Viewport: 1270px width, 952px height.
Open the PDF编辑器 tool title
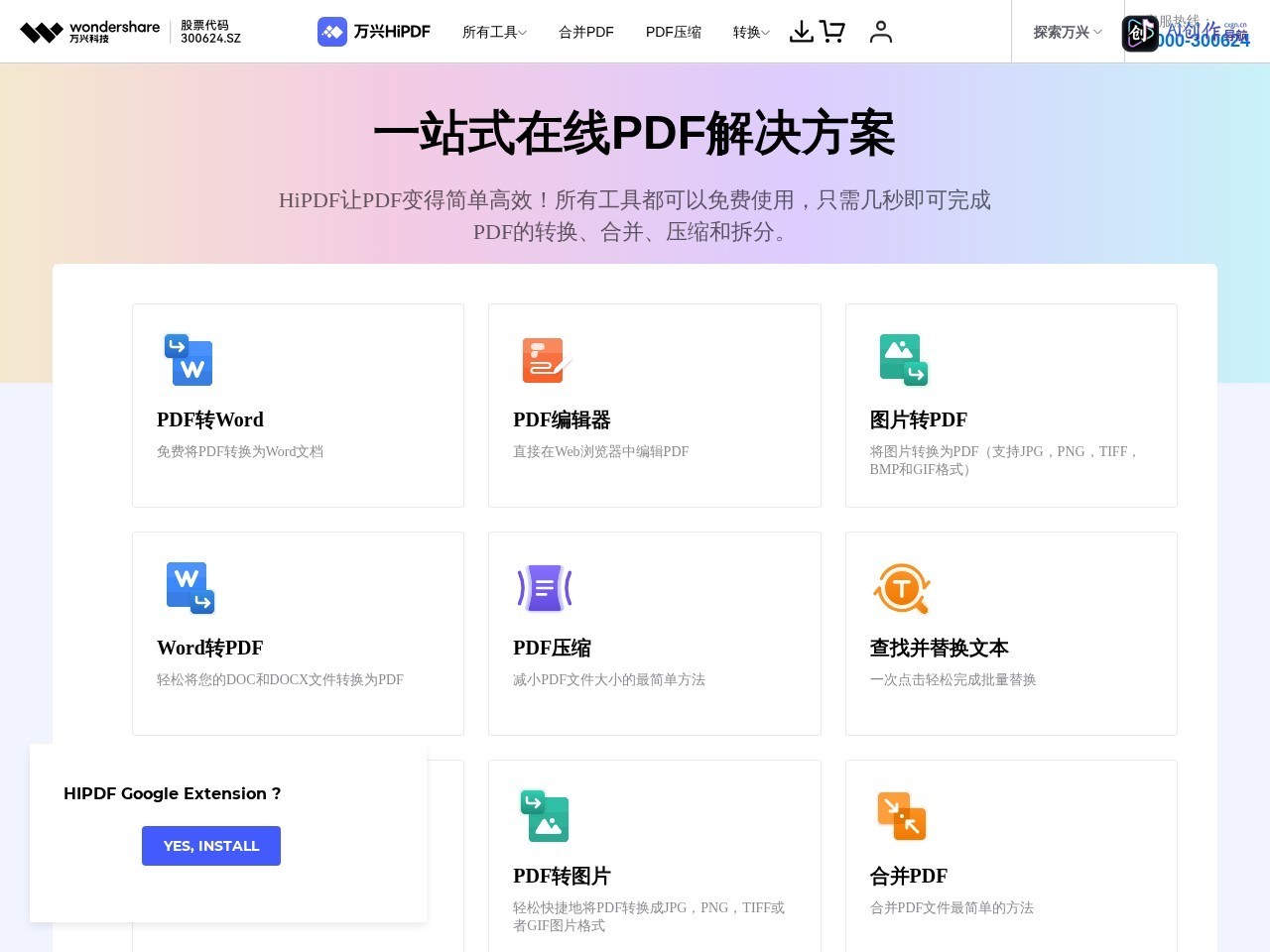[x=562, y=419]
